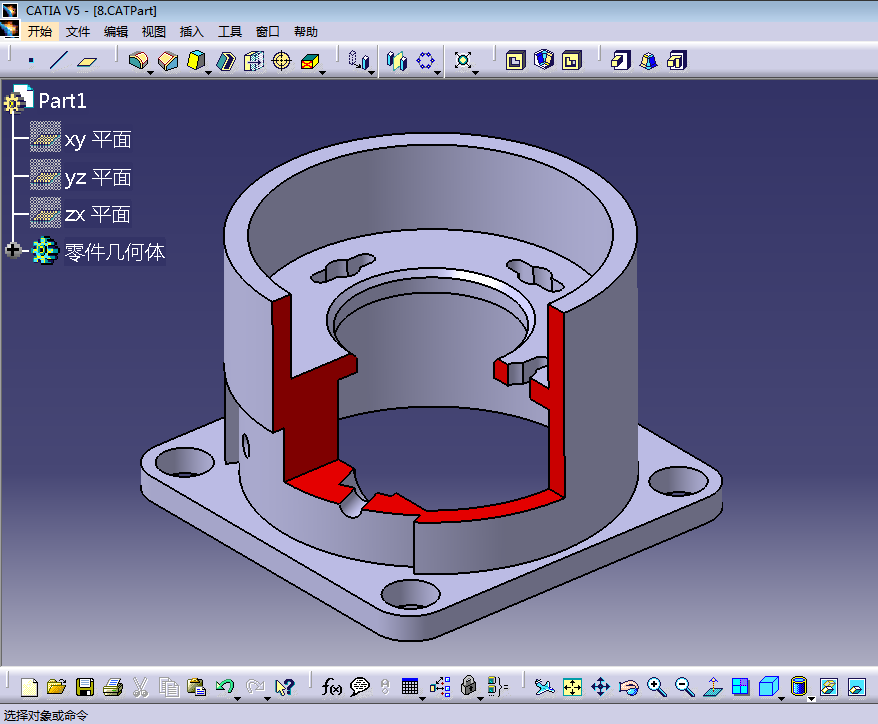Screen dimensions: 878x724
Task: Select the xy 平面 in the tree
Action: pos(97,140)
